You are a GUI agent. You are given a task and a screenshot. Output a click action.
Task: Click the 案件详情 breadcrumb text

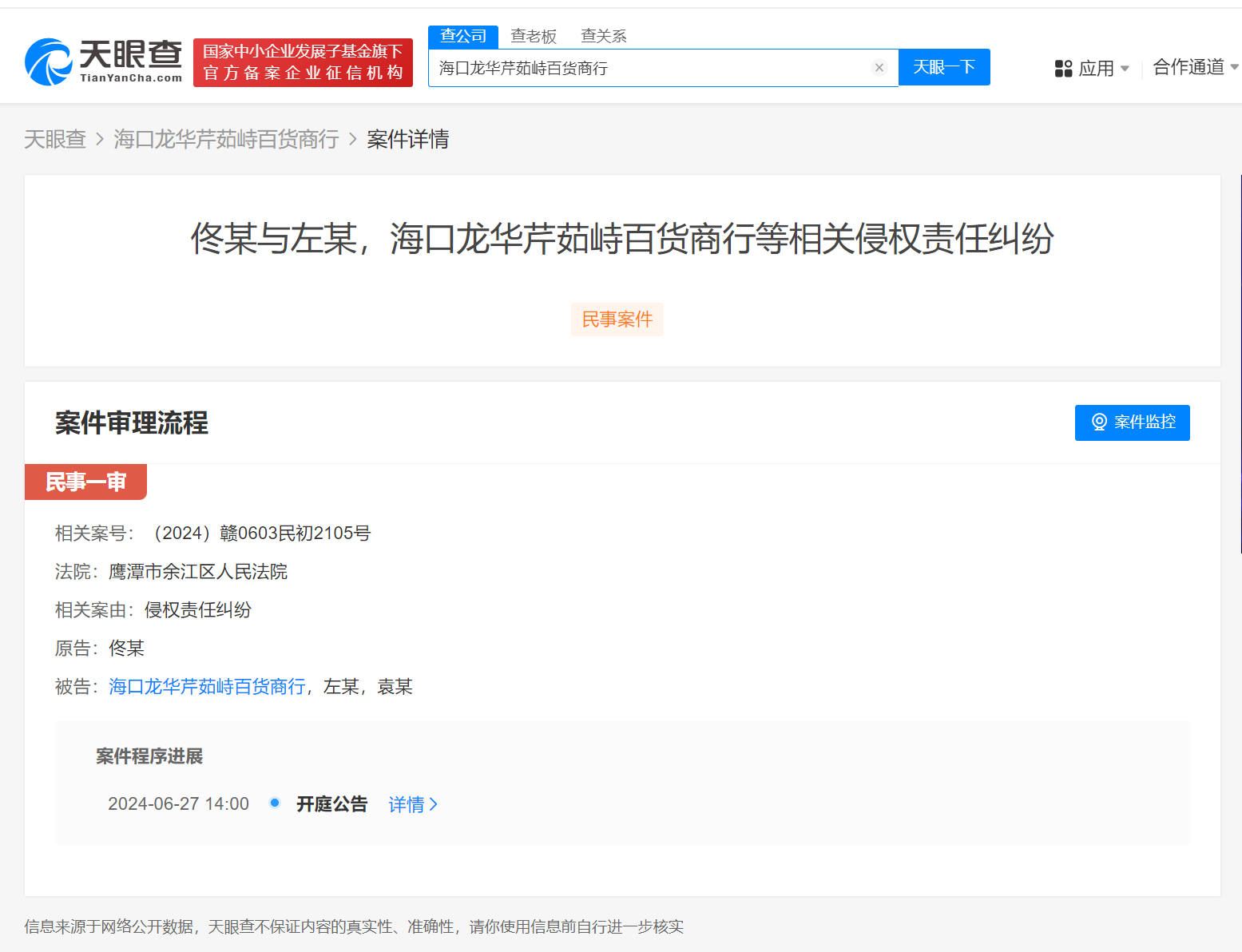click(x=408, y=139)
